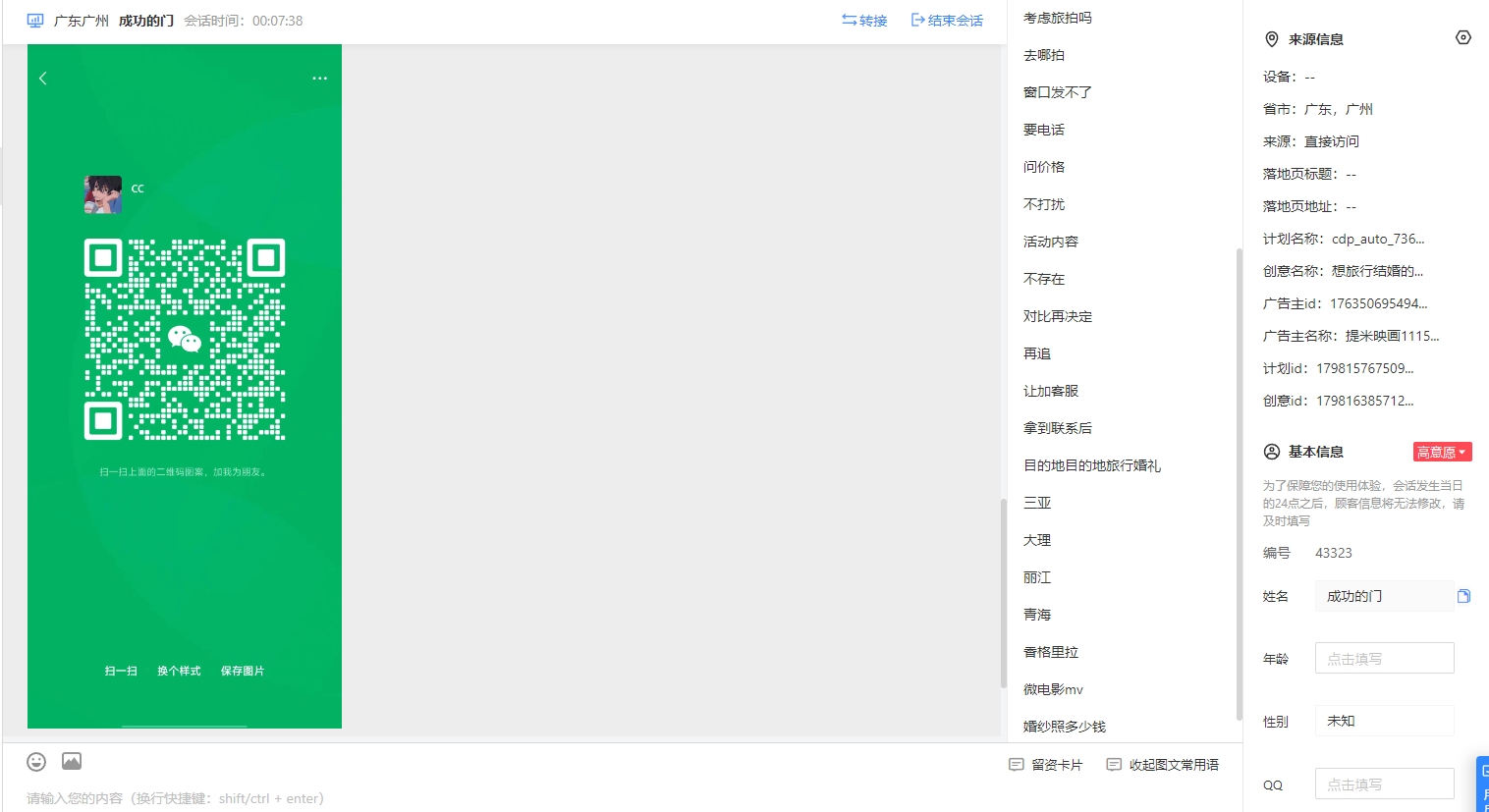Click the monitor icon beside 广东广州
This screenshot has width=1489, height=812.
[x=35, y=21]
